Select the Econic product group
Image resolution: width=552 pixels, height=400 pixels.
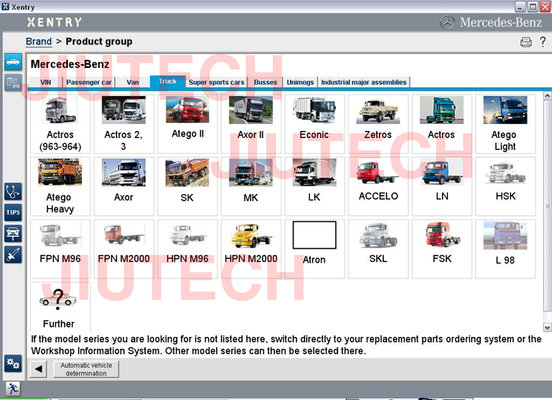pyautogui.click(x=314, y=124)
